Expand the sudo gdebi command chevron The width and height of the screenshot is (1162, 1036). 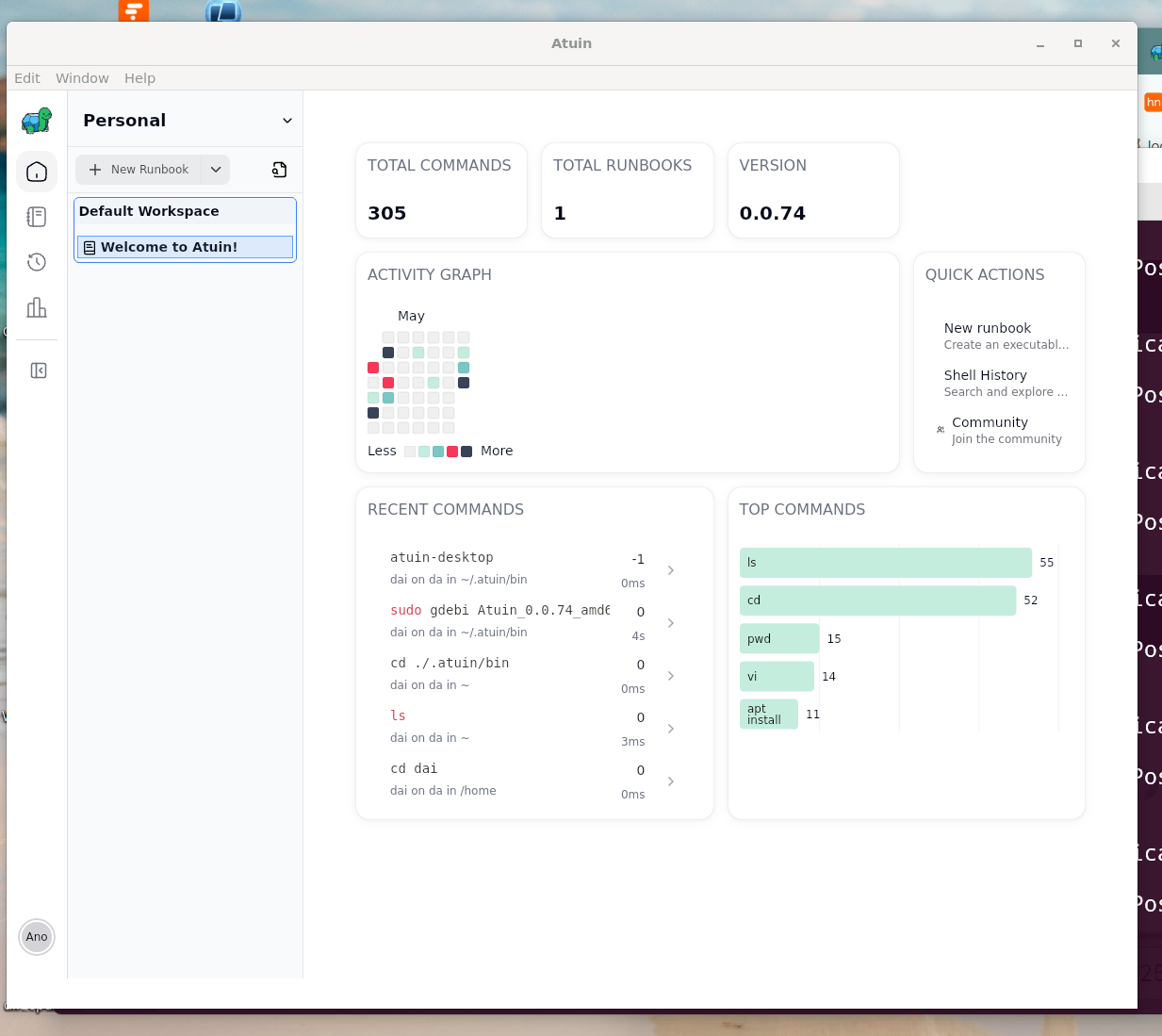tap(671, 623)
